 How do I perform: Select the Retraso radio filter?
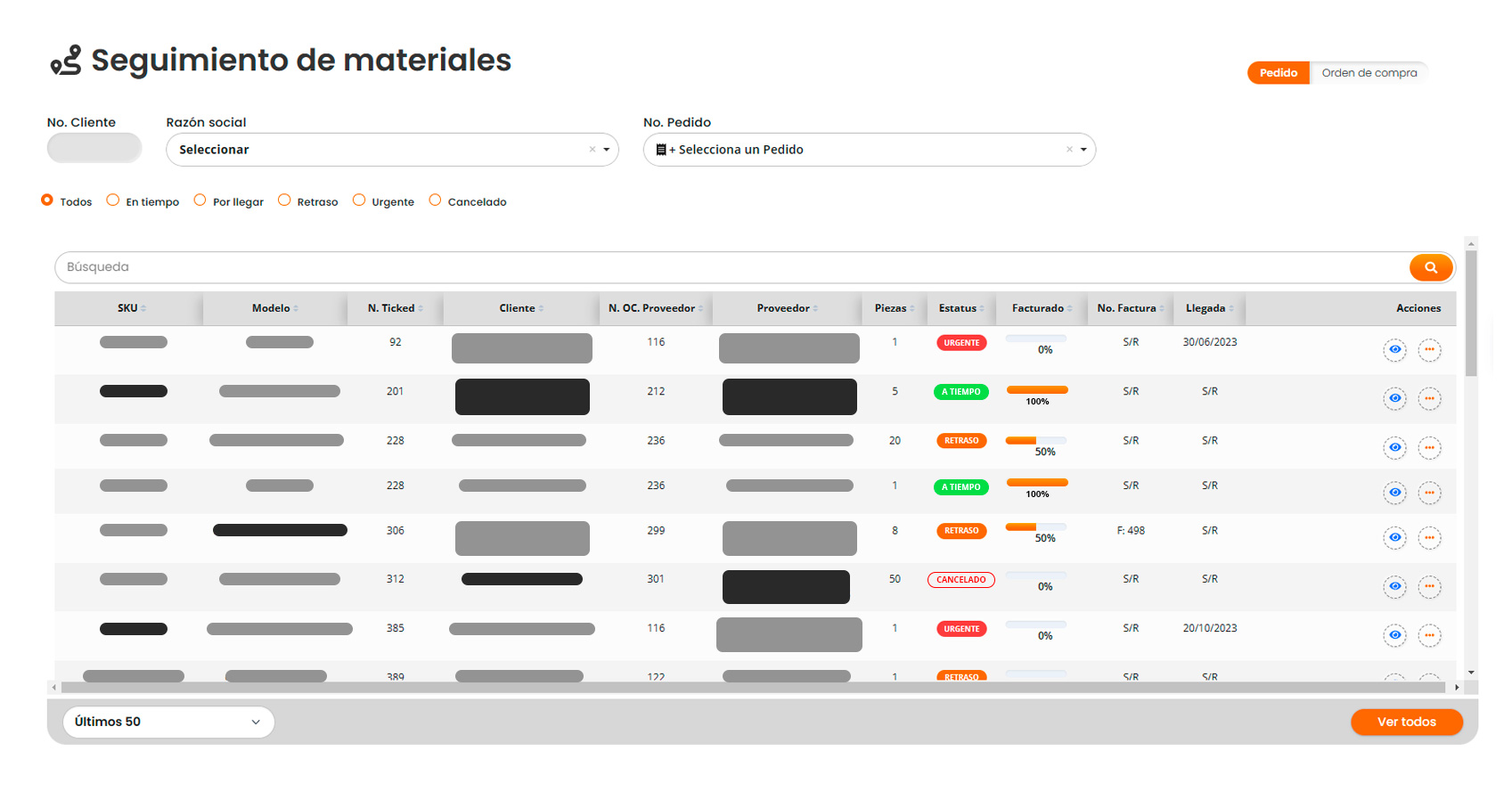click(284, 200)
